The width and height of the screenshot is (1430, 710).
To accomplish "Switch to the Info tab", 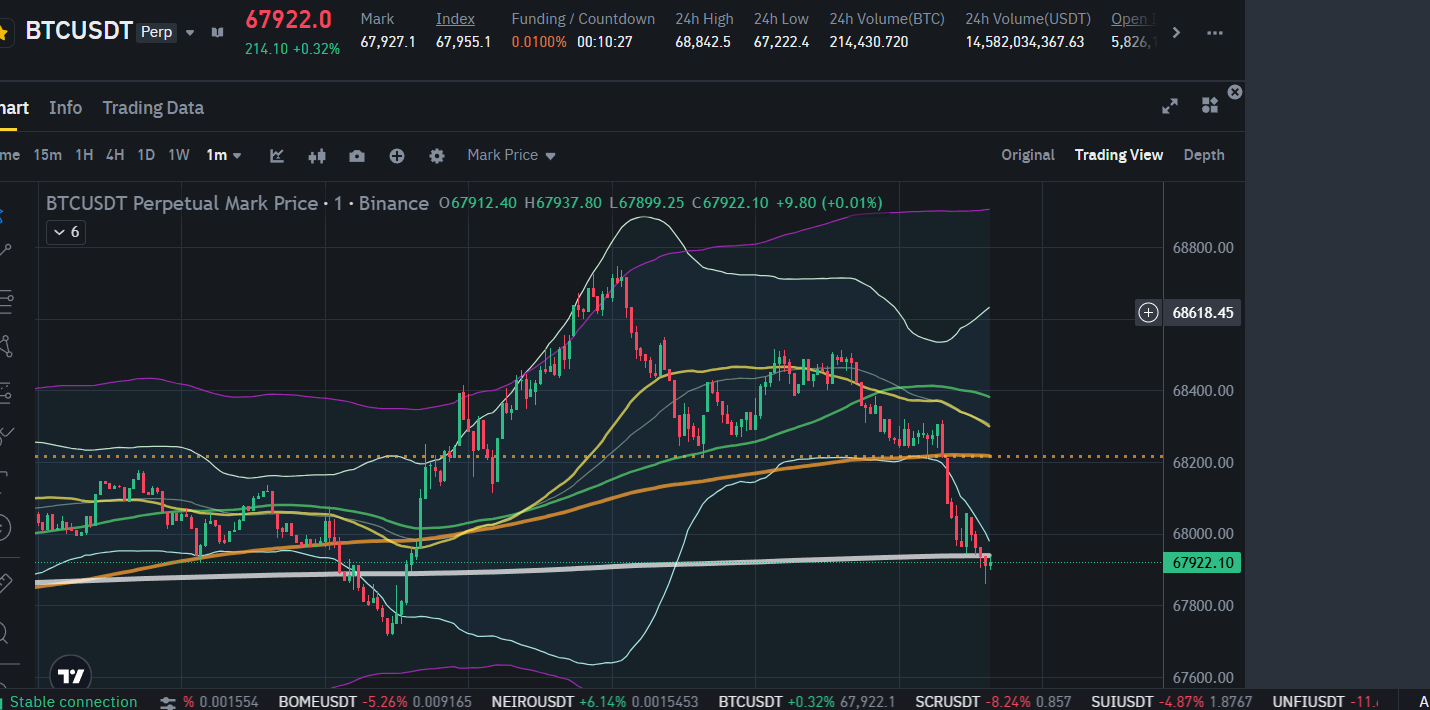I will (65, 107).
